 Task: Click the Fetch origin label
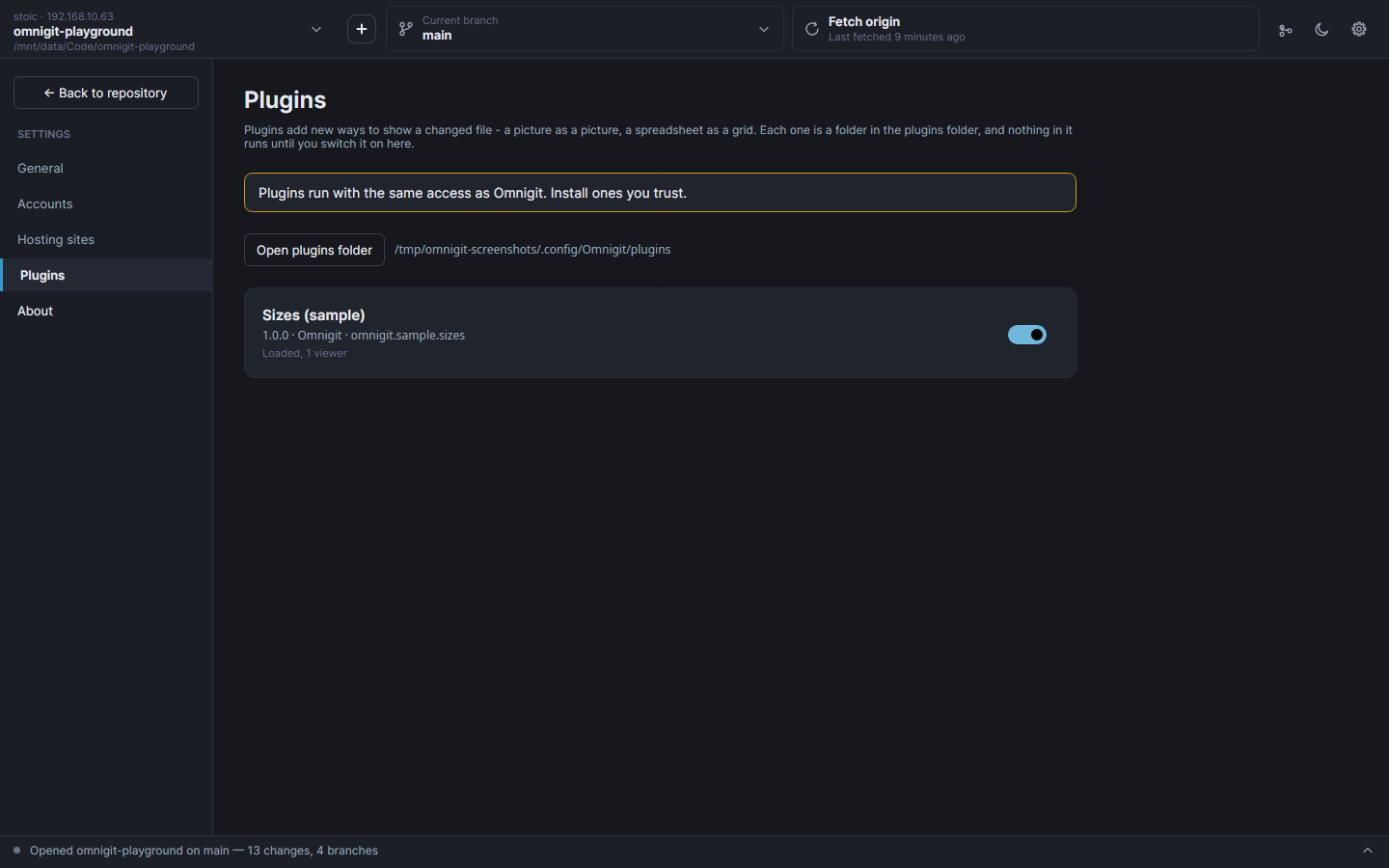pyautogui.click(x=864, y=21)
